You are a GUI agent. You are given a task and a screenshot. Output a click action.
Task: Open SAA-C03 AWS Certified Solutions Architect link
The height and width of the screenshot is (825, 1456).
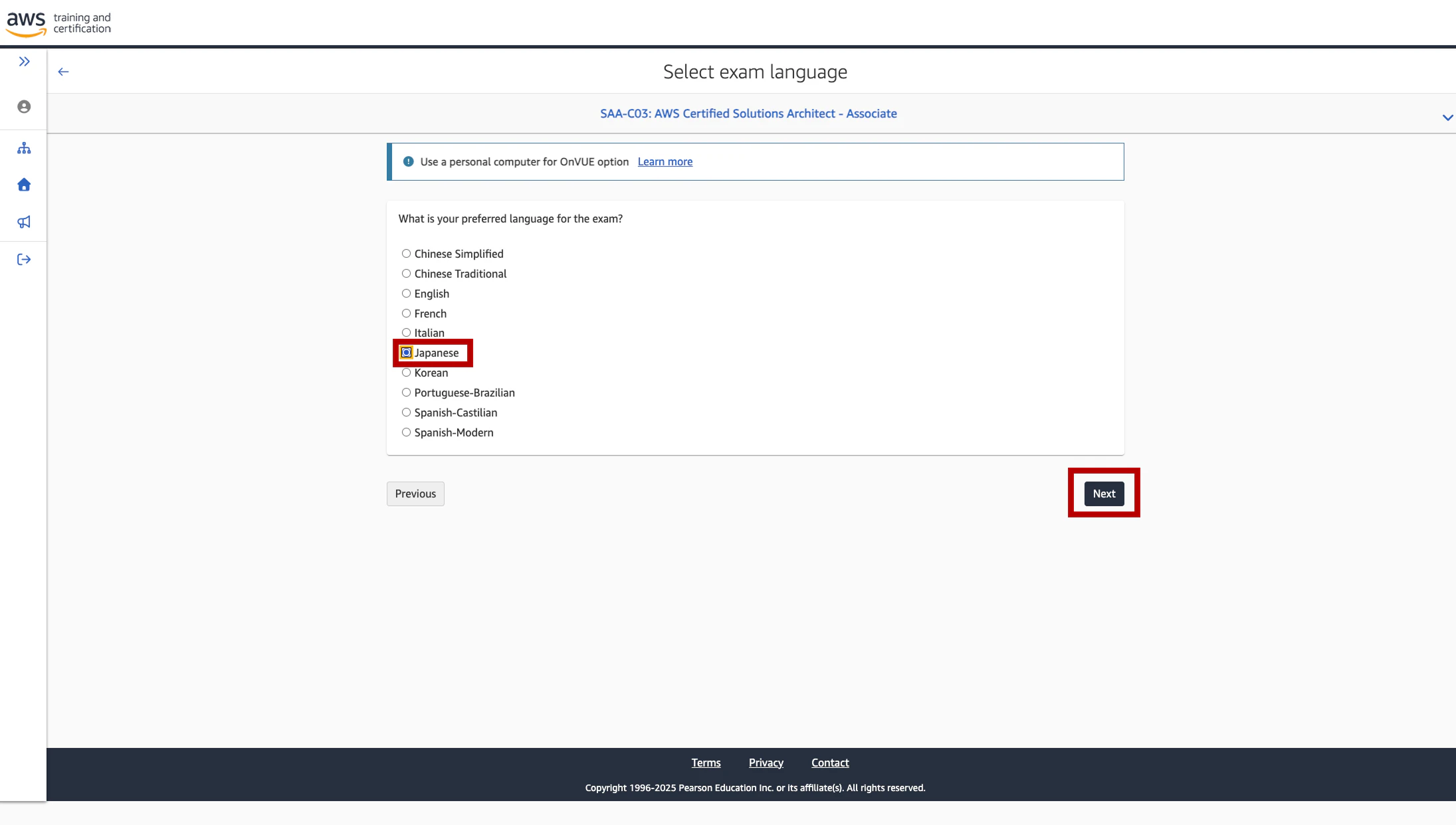[x=748, y=114]
